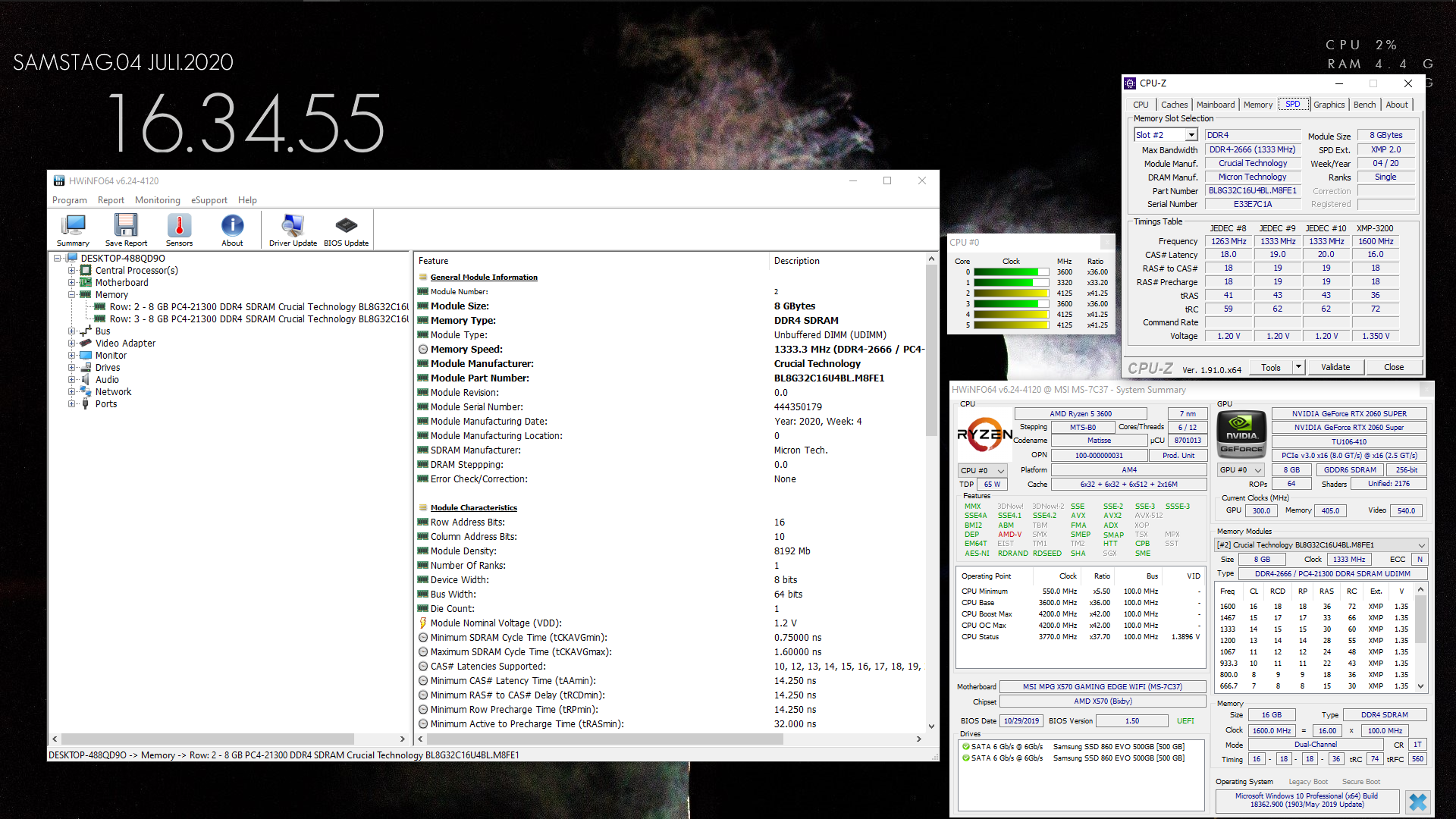Click the Ryzen logo in System Summary

(984, 435)
